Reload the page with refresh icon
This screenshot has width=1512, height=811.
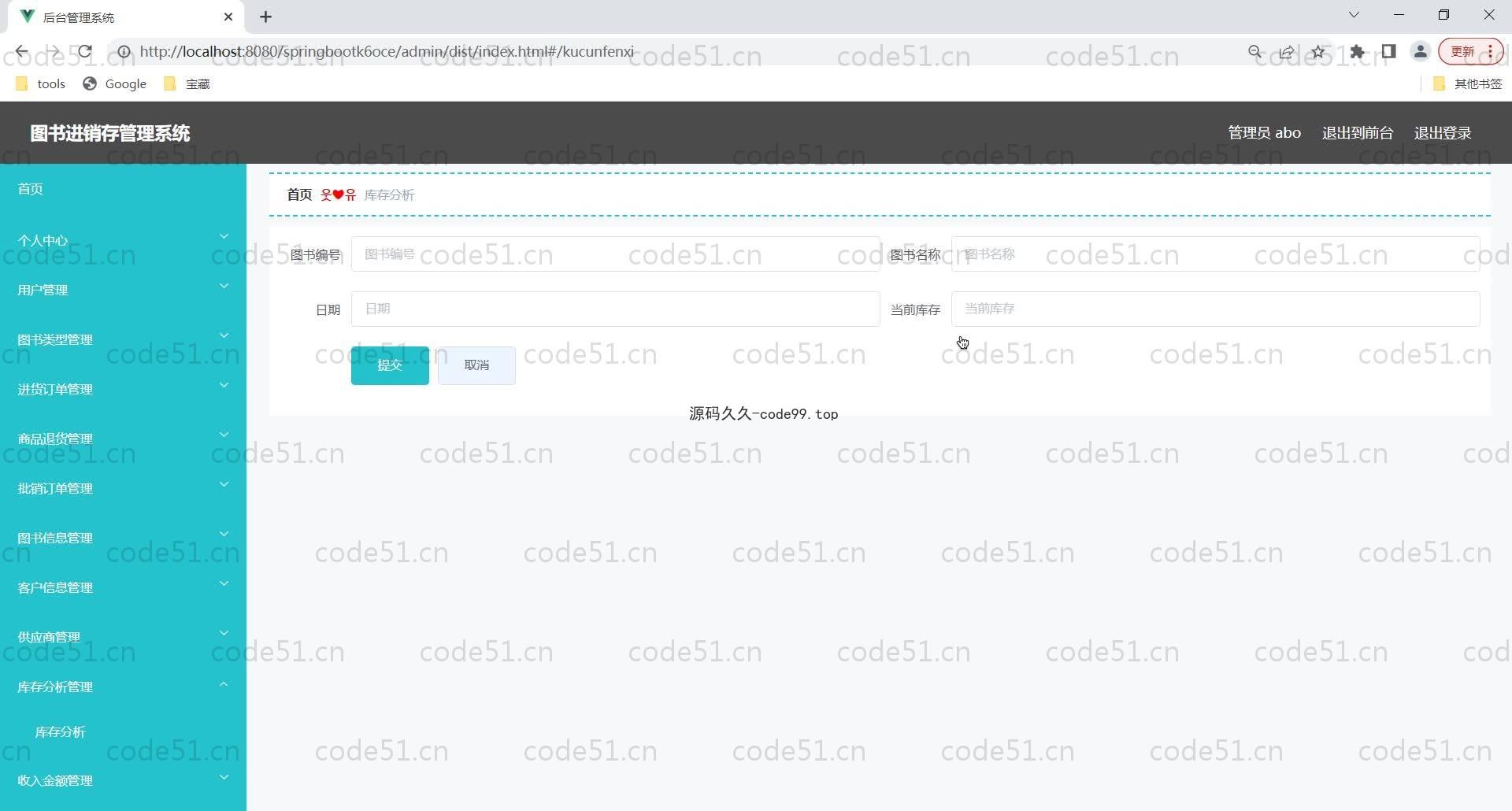coord(85,52)
